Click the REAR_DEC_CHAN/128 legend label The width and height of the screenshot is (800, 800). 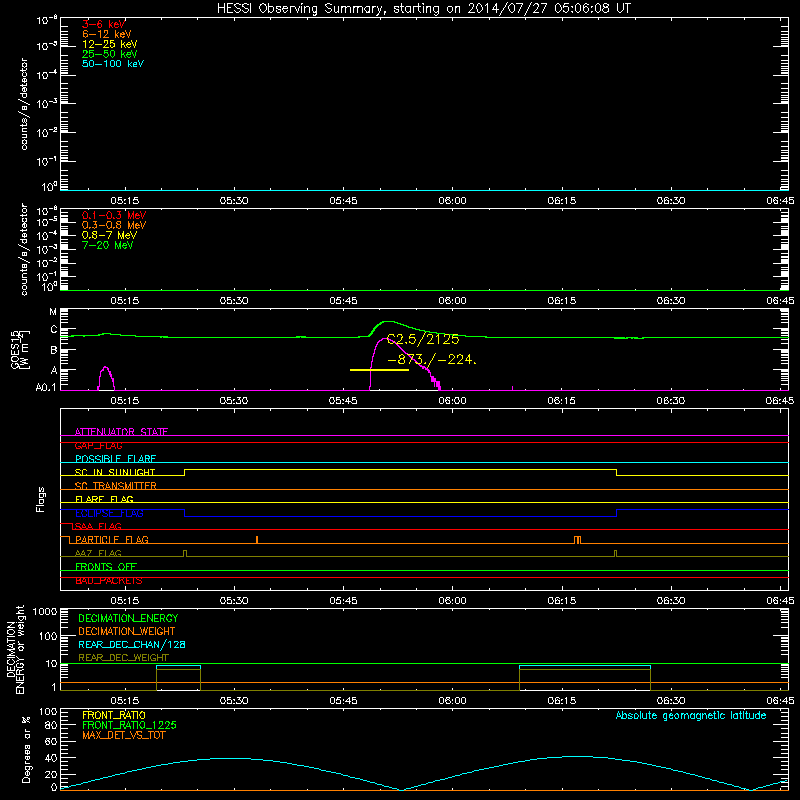132,644
